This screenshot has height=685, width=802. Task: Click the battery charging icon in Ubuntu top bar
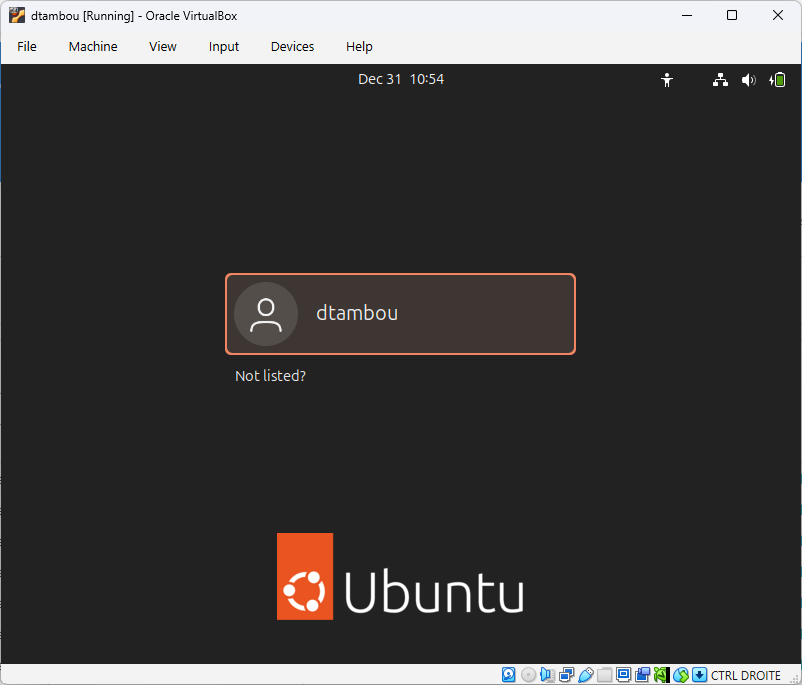777,80
